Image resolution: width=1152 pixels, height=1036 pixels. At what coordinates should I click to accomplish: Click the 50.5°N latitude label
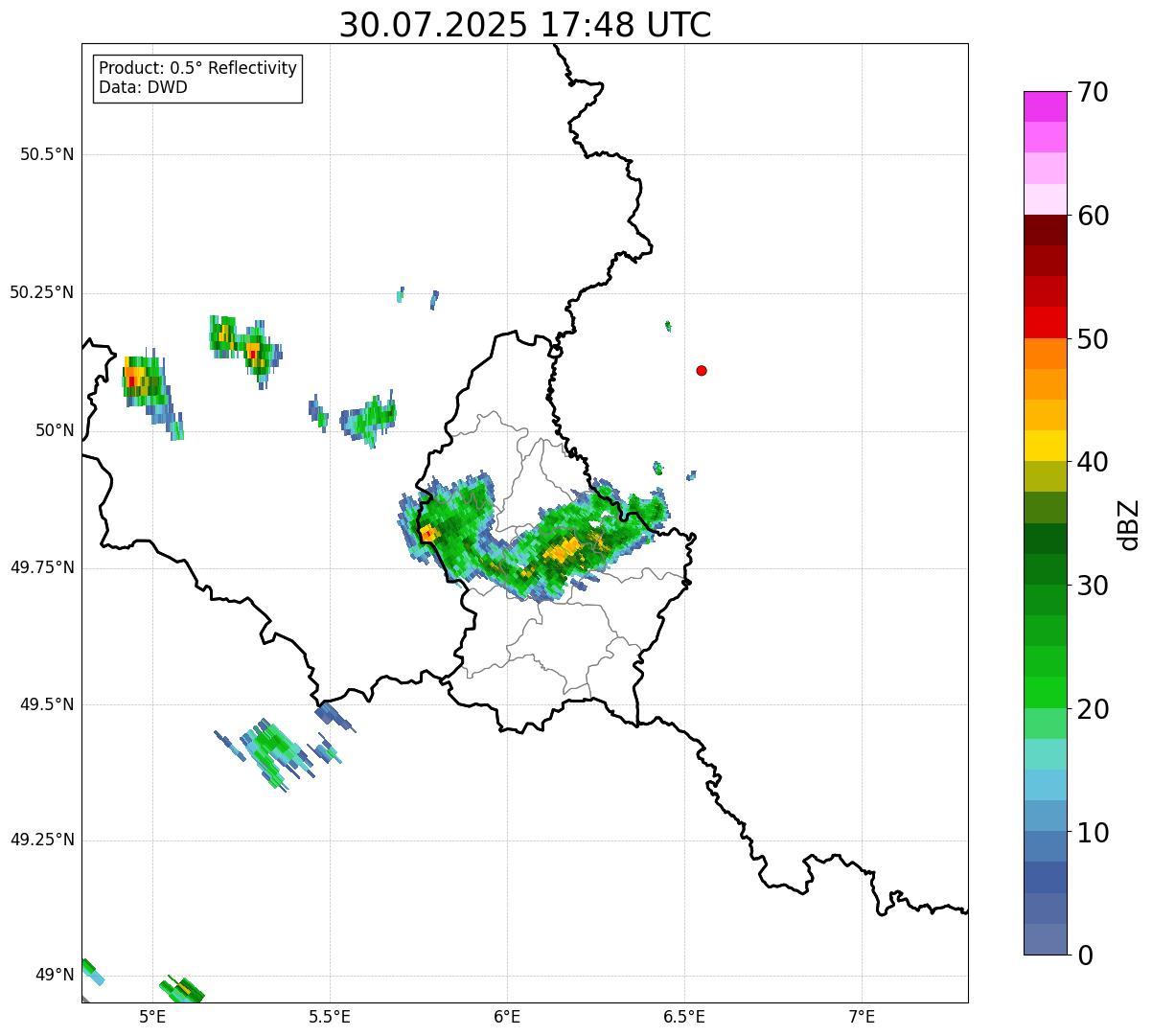[46, 154]
